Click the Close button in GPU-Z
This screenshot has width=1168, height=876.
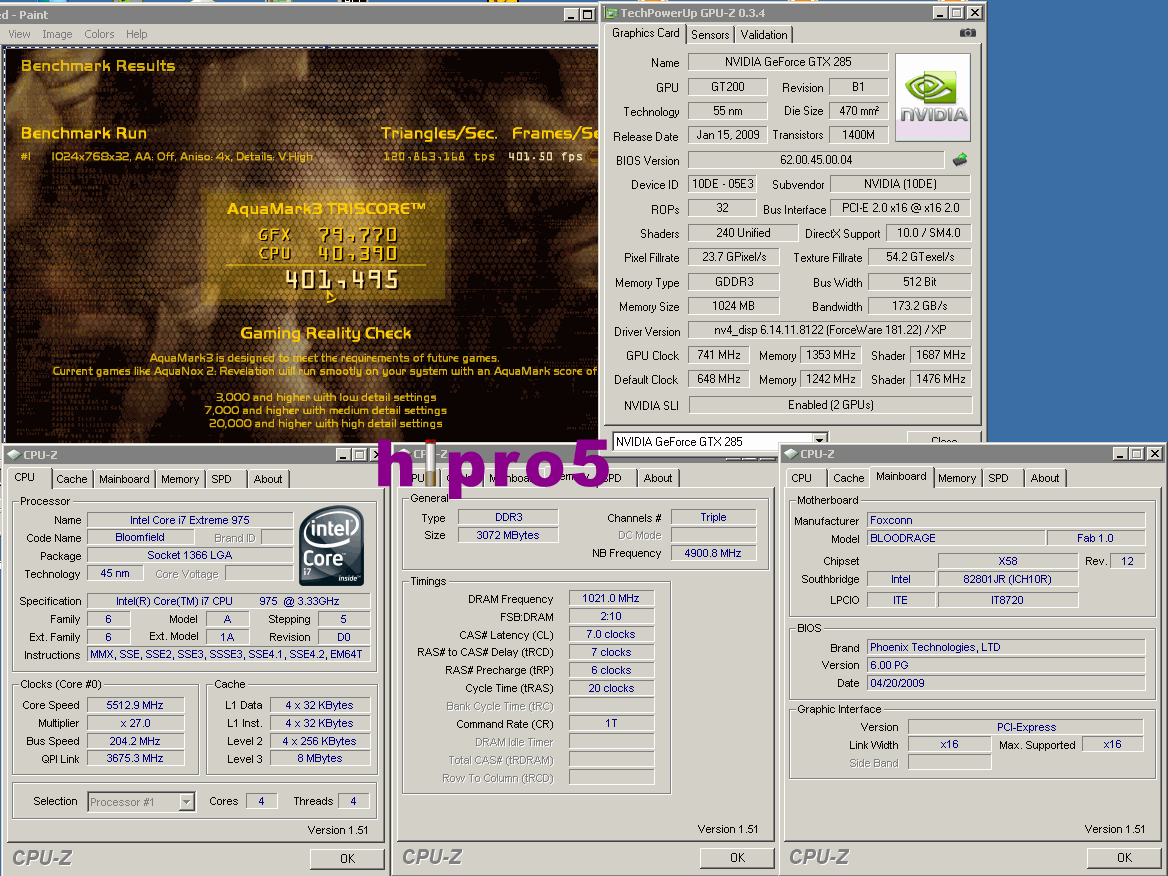(944, 439)
